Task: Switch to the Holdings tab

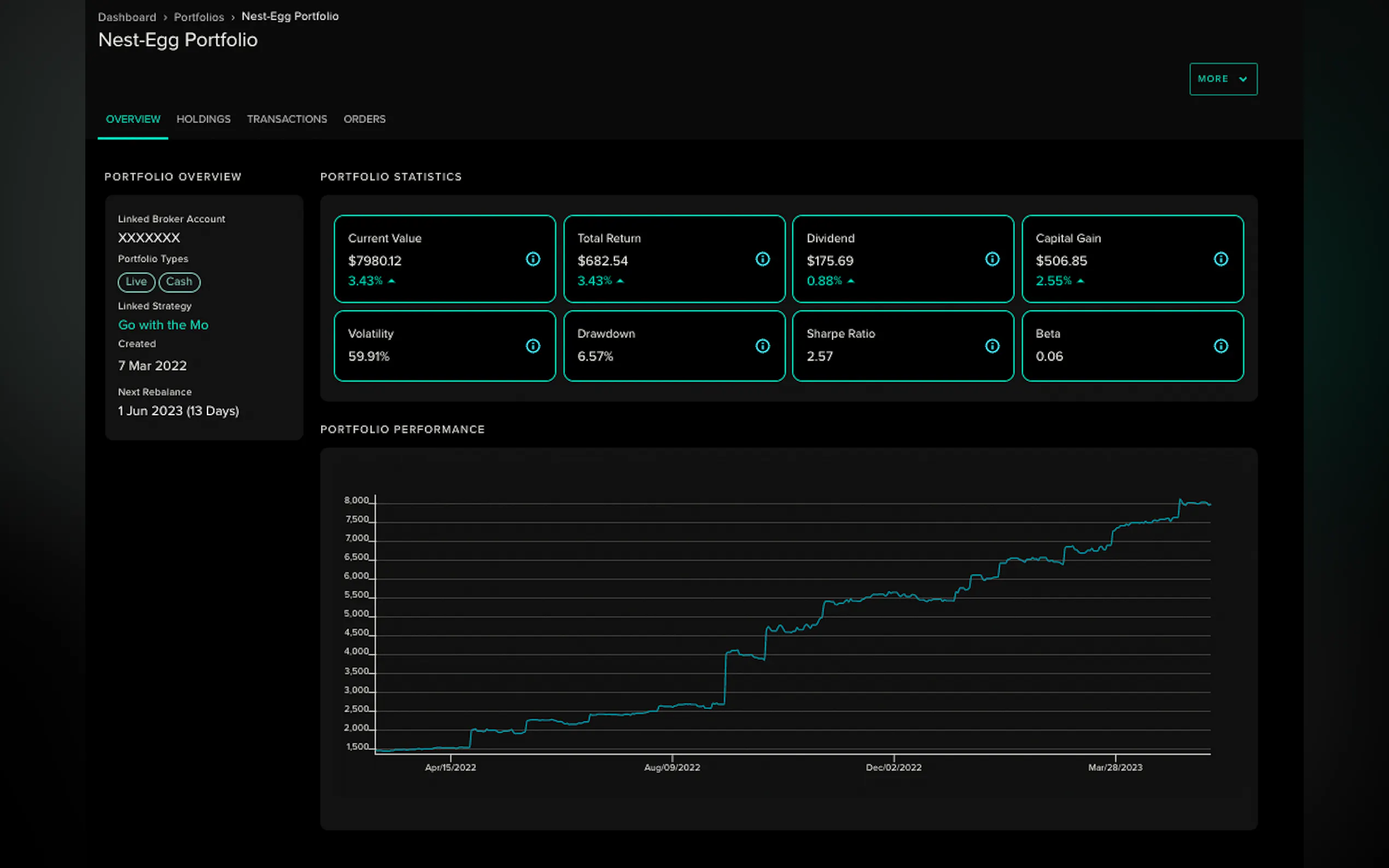Action: tap(203, 119)
